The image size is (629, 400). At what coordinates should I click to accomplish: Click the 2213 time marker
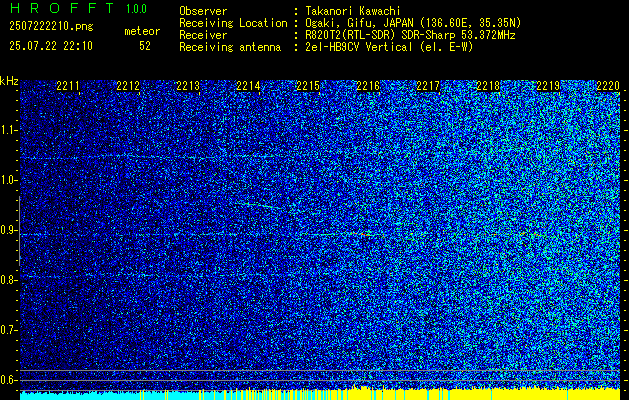click(x=188, y=85)
